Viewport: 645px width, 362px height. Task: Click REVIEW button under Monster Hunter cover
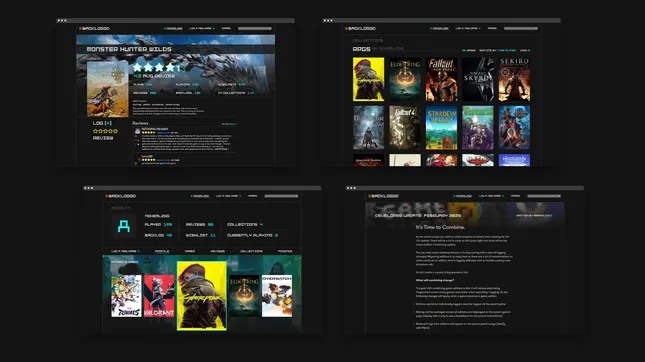click(x=103, y=138)
